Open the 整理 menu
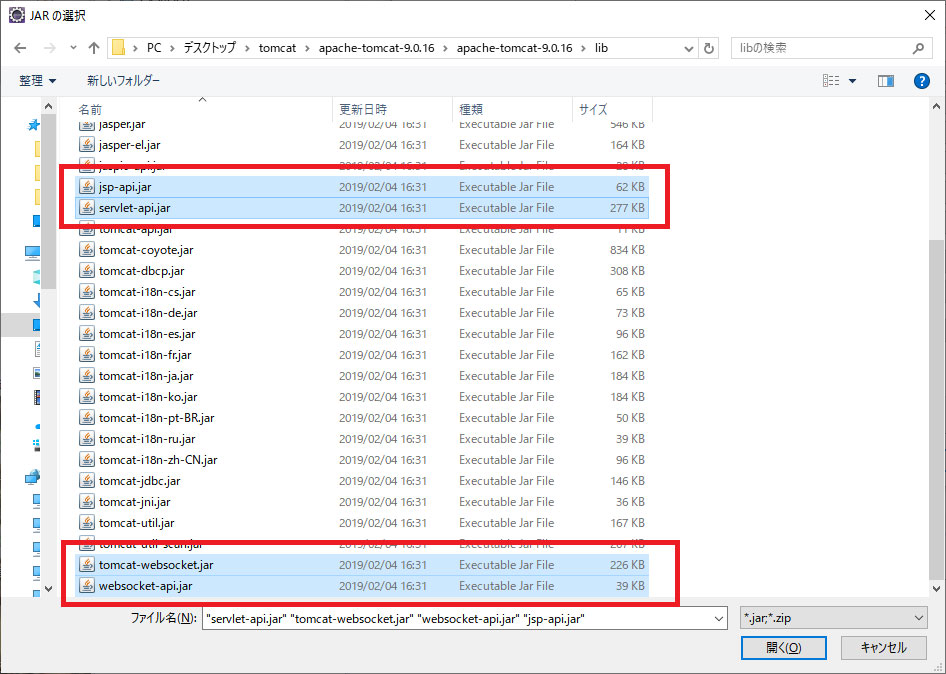This screenshot has width=946, height=674. pos(37,80)
